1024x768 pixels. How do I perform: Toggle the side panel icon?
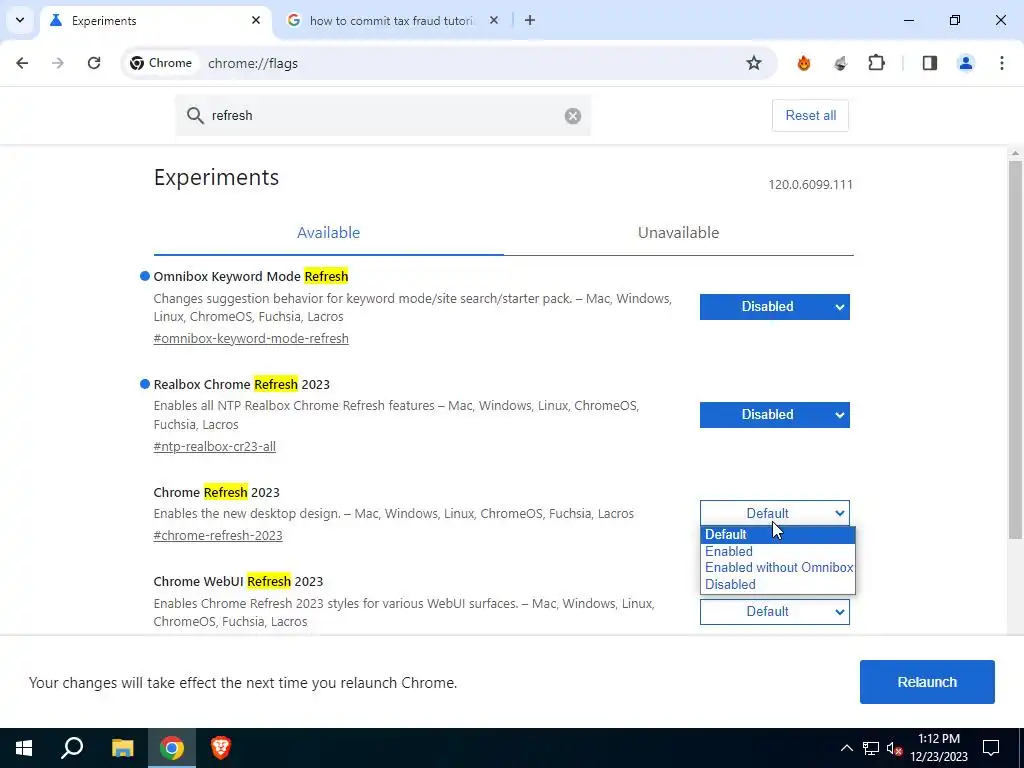tap(930, 63)
